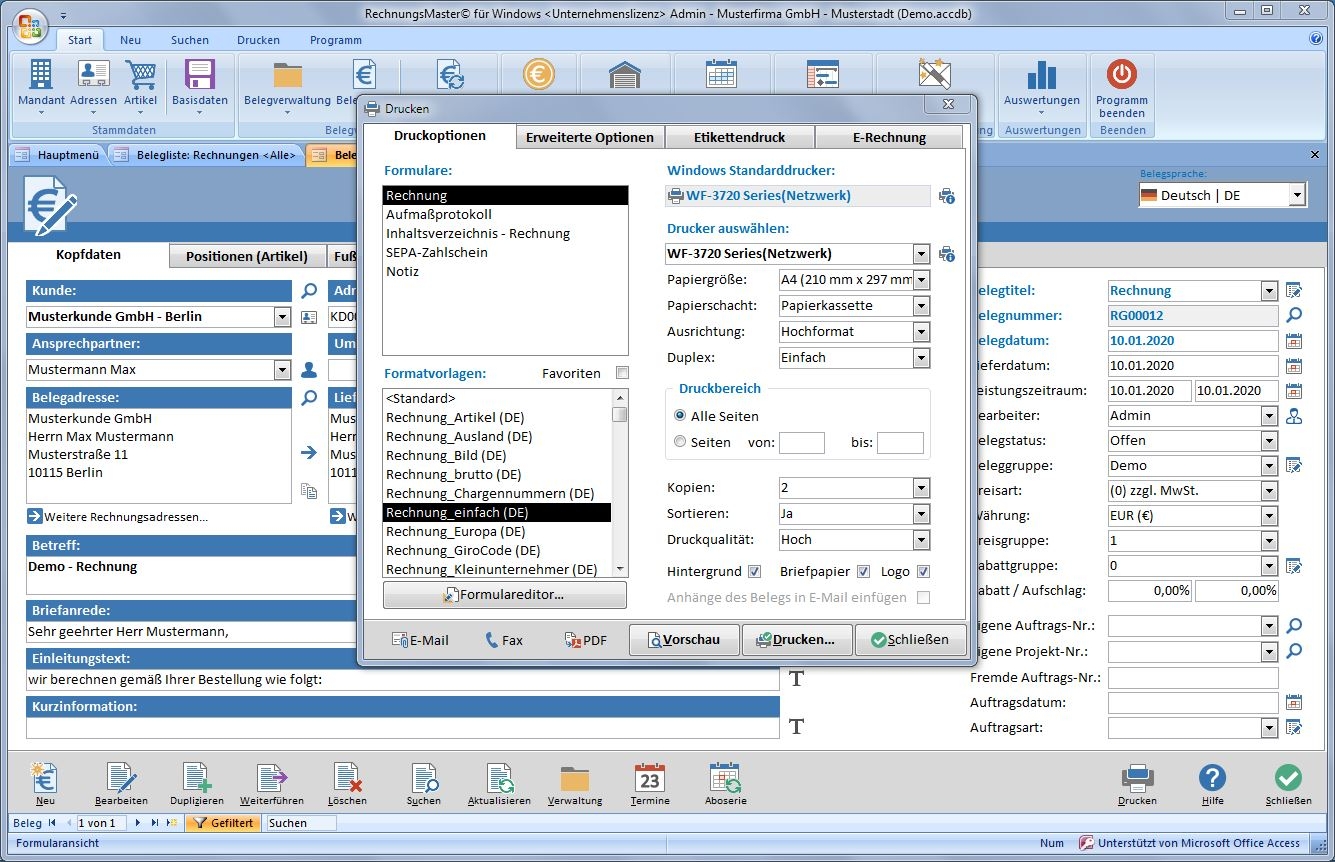
Task: Open the Belegsprache dropdown
Action: coord(1297,195)
